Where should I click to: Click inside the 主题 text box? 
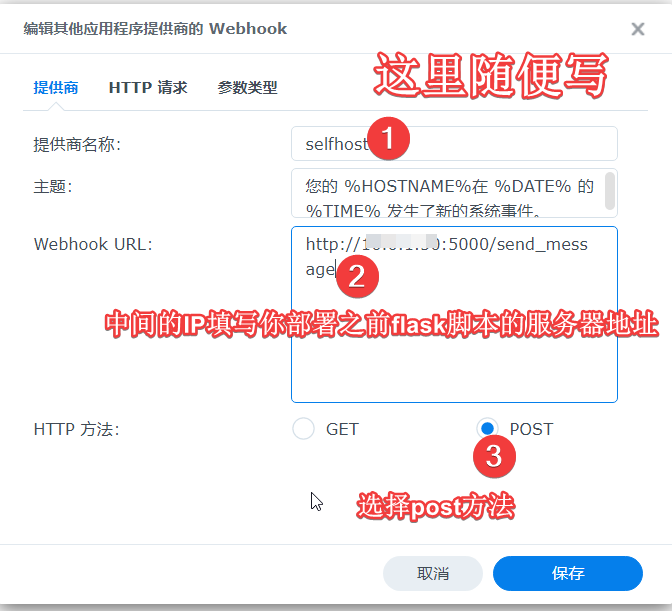[x=448, y=193]
